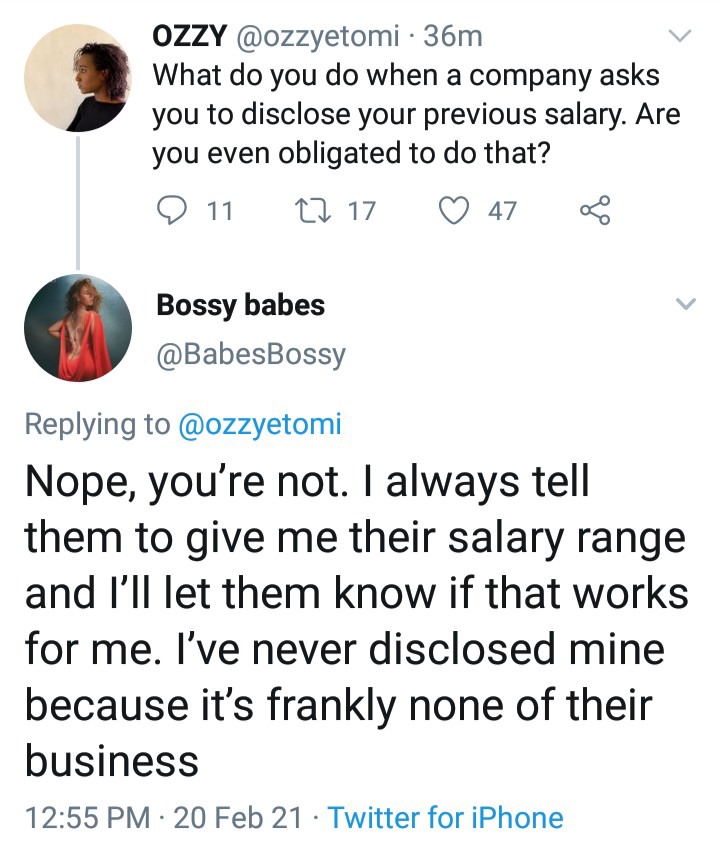
Task: Click the reply speech bubble icon
Action: [172, 210]
